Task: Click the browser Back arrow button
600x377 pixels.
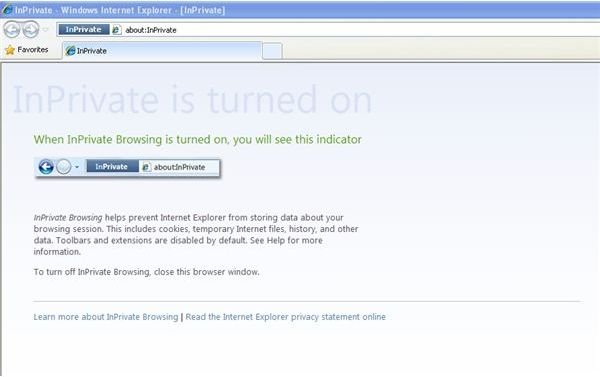Action: click(12, 29)
